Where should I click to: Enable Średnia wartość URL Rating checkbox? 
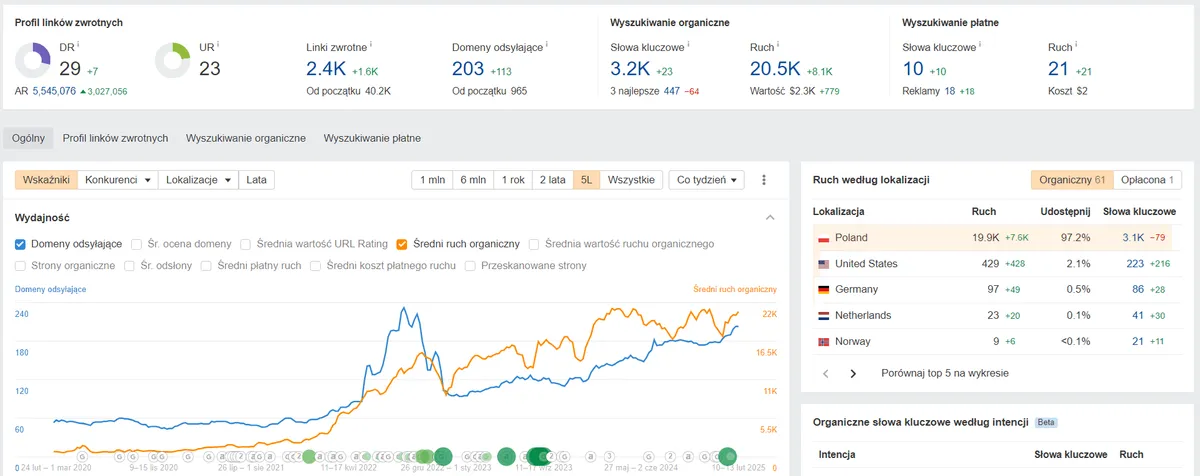[247, 244]
